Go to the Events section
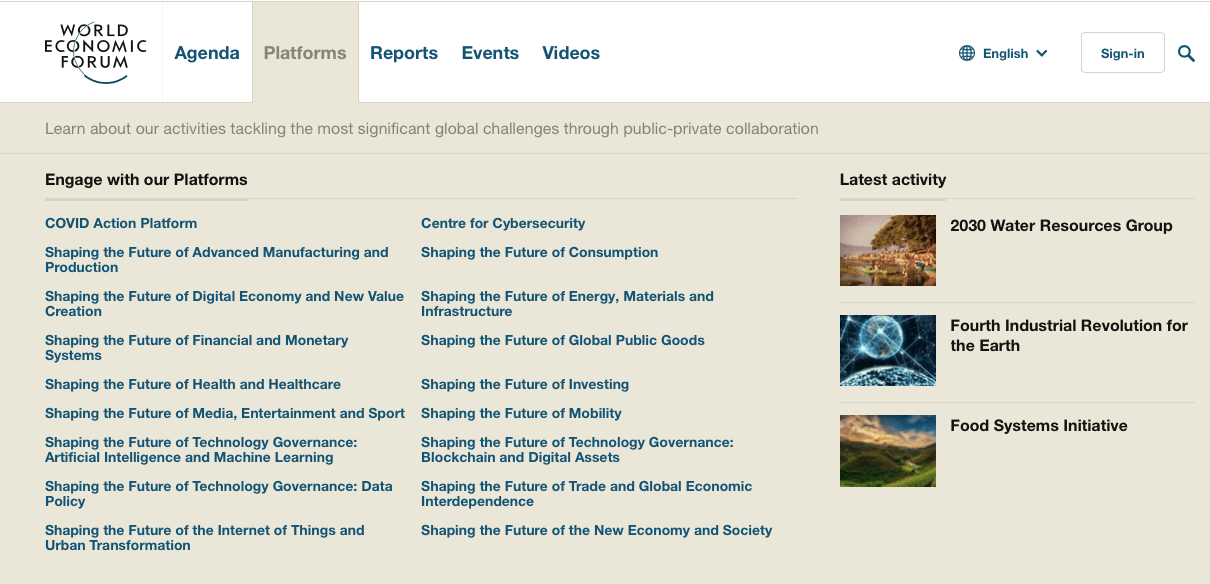1210x584 pixels. point(490,53)
